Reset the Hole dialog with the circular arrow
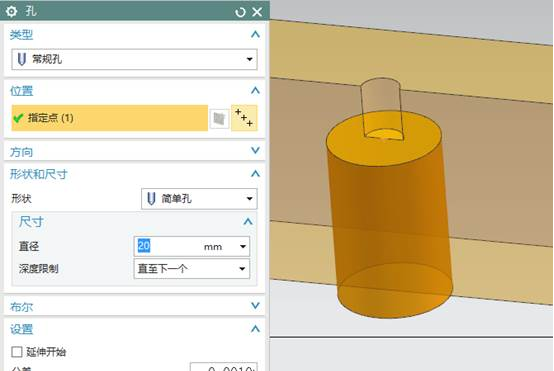Viewport: 554px width, 371px height. point(240,12)
